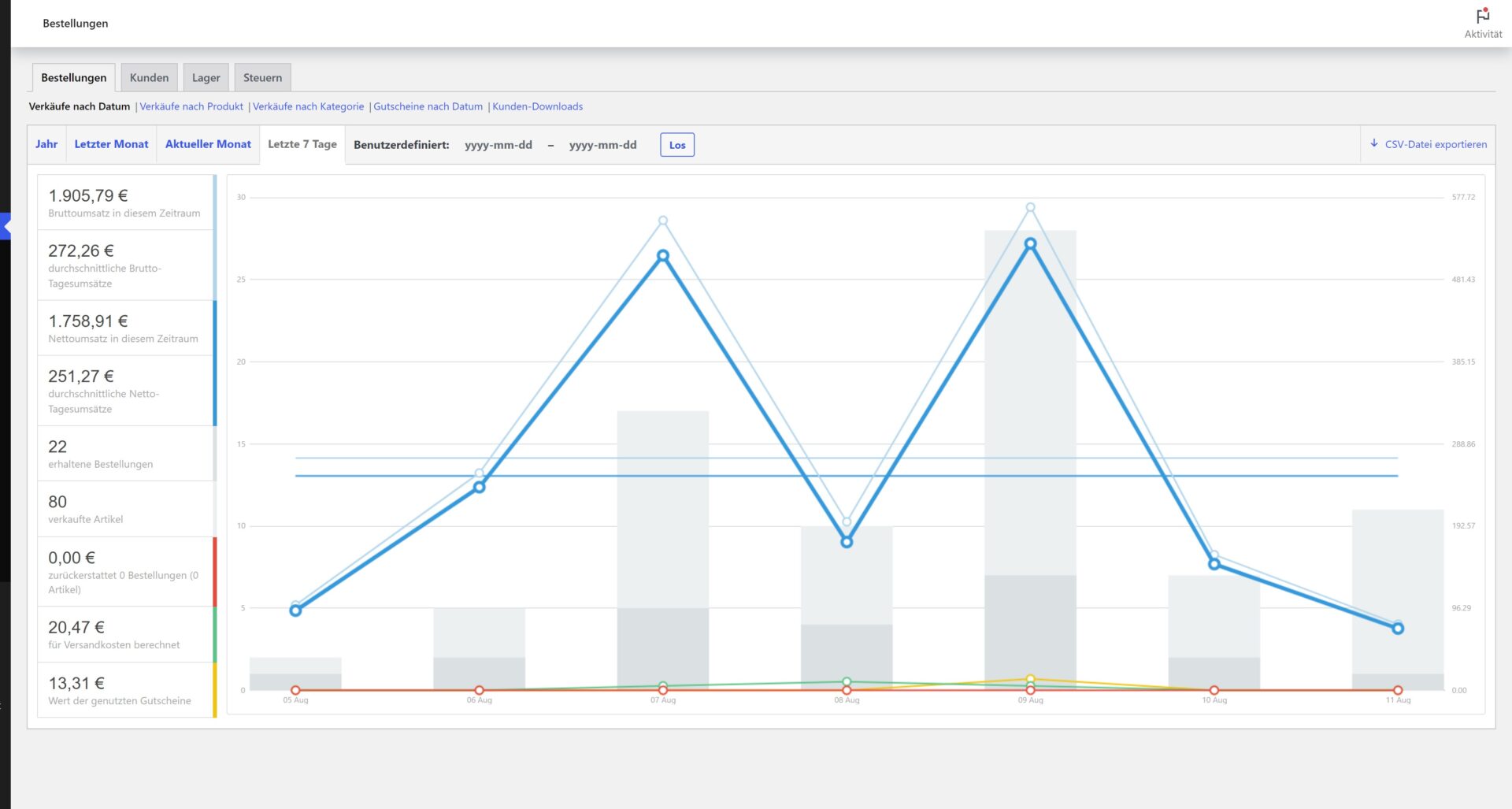Click the end date yyyy-mm-dd field
Viewport: 1512px width, 809px height.
tap(602, 145)
